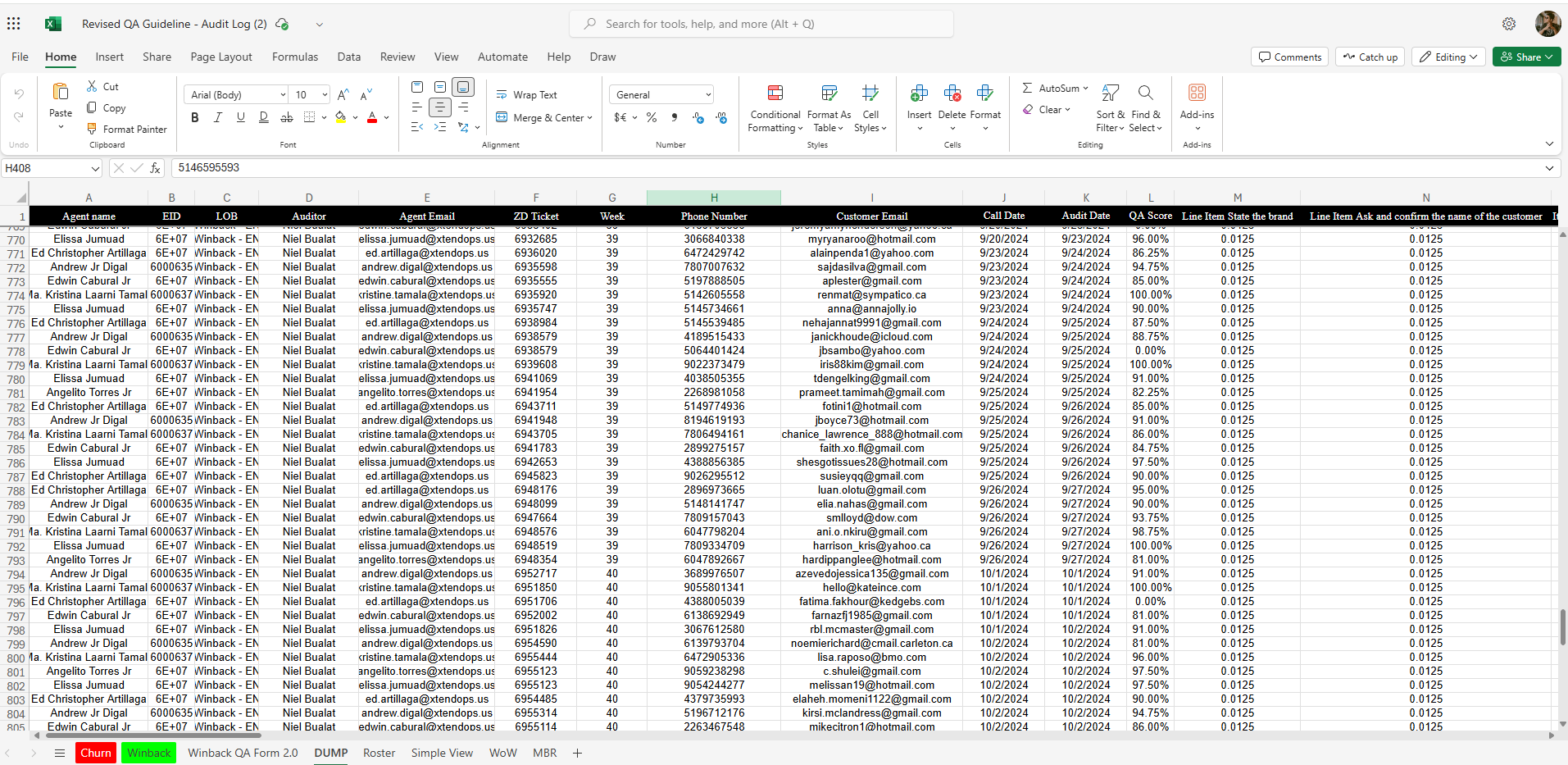
Task: Click the Undo arrow
Action: [x=19, y=95]
